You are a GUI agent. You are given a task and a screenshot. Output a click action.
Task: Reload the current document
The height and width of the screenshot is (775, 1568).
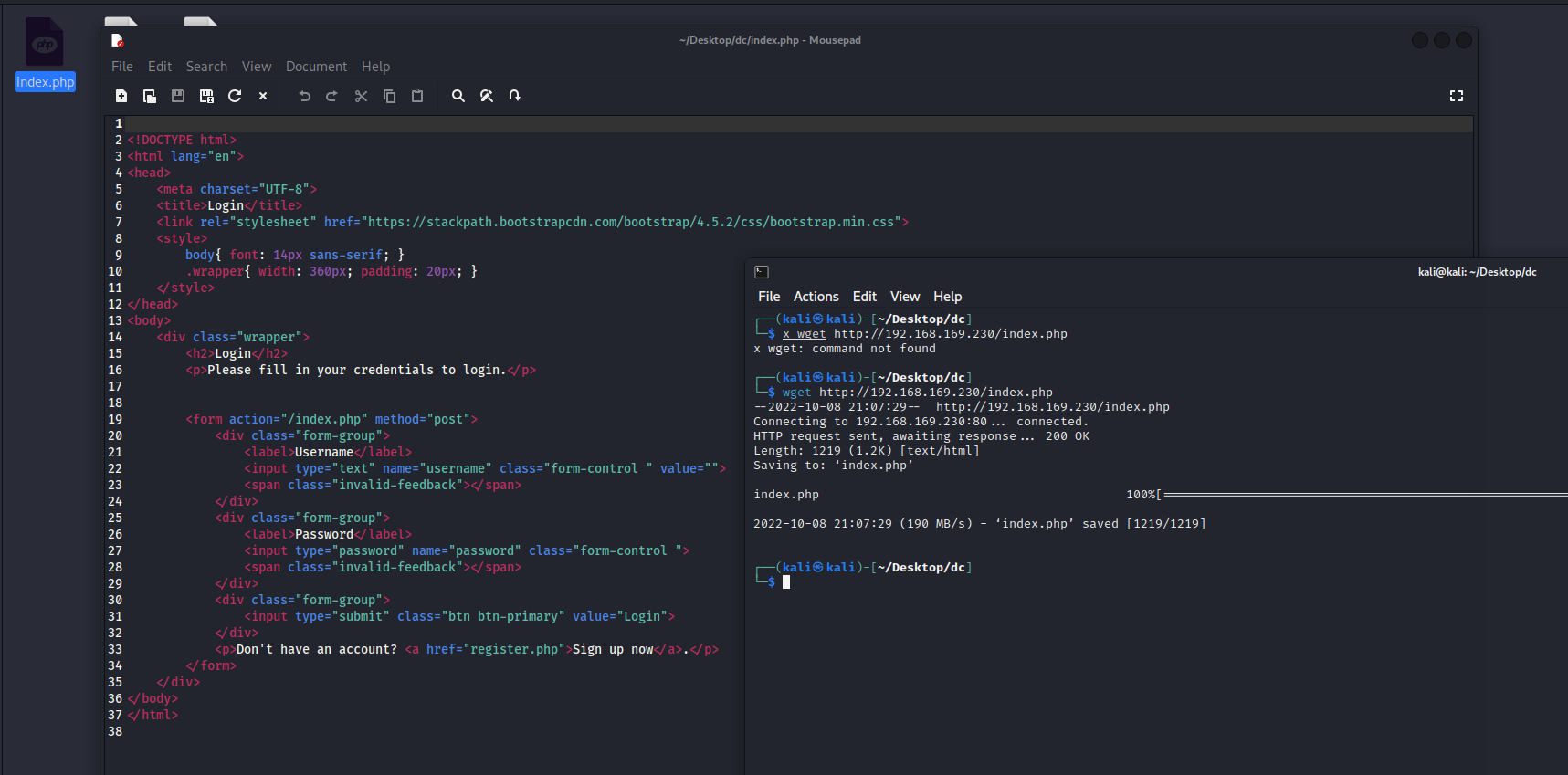coord(235,96)
